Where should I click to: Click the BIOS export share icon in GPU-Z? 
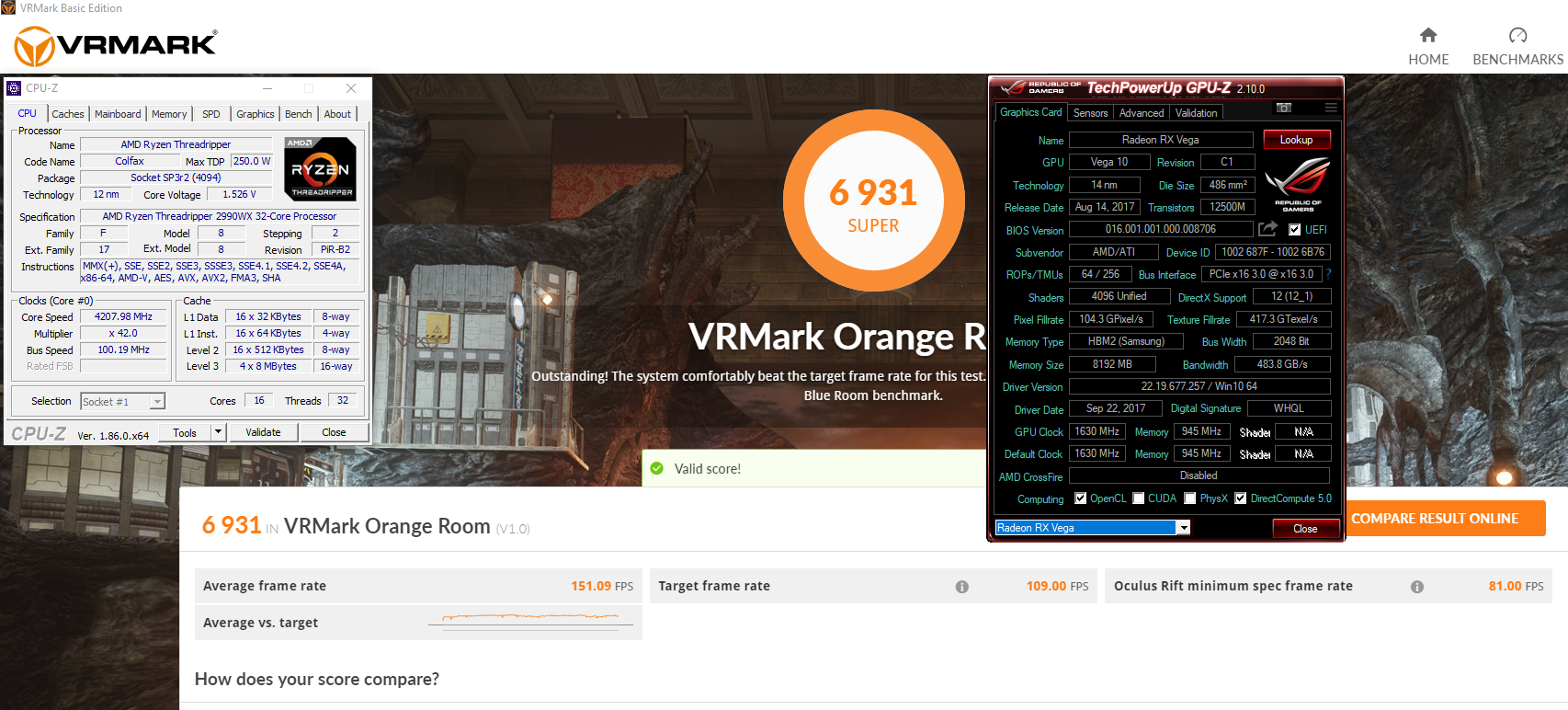click(1268, 229)
